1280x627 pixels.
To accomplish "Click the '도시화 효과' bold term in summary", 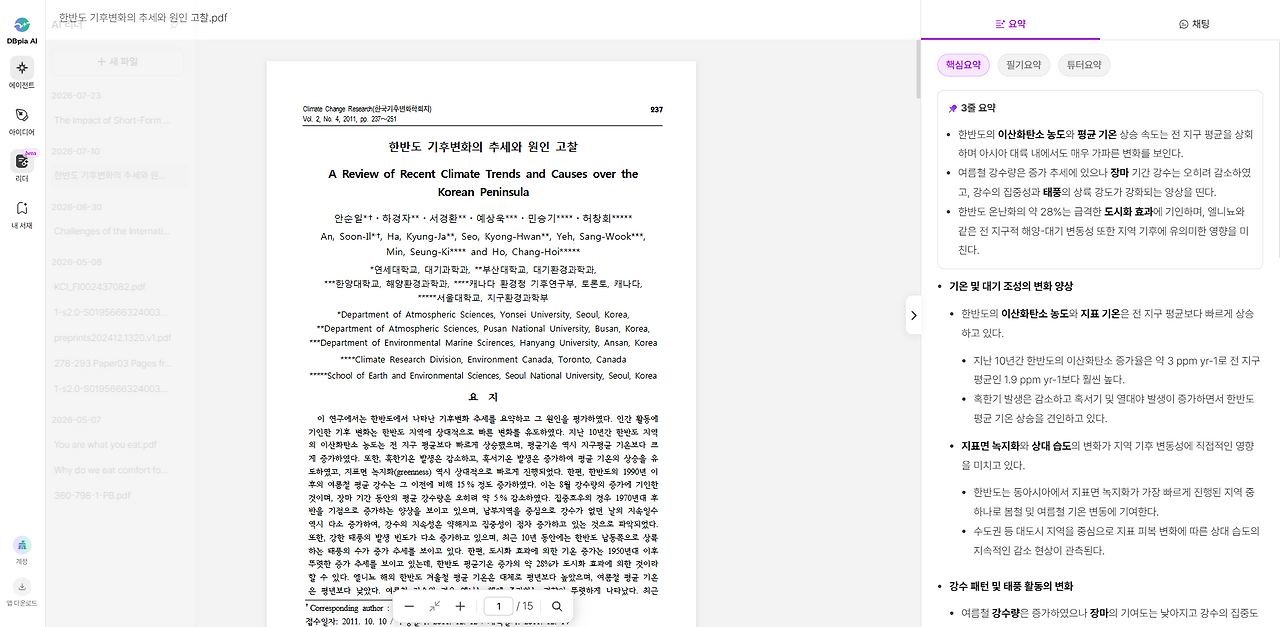I will click(x=1128, y=212).
